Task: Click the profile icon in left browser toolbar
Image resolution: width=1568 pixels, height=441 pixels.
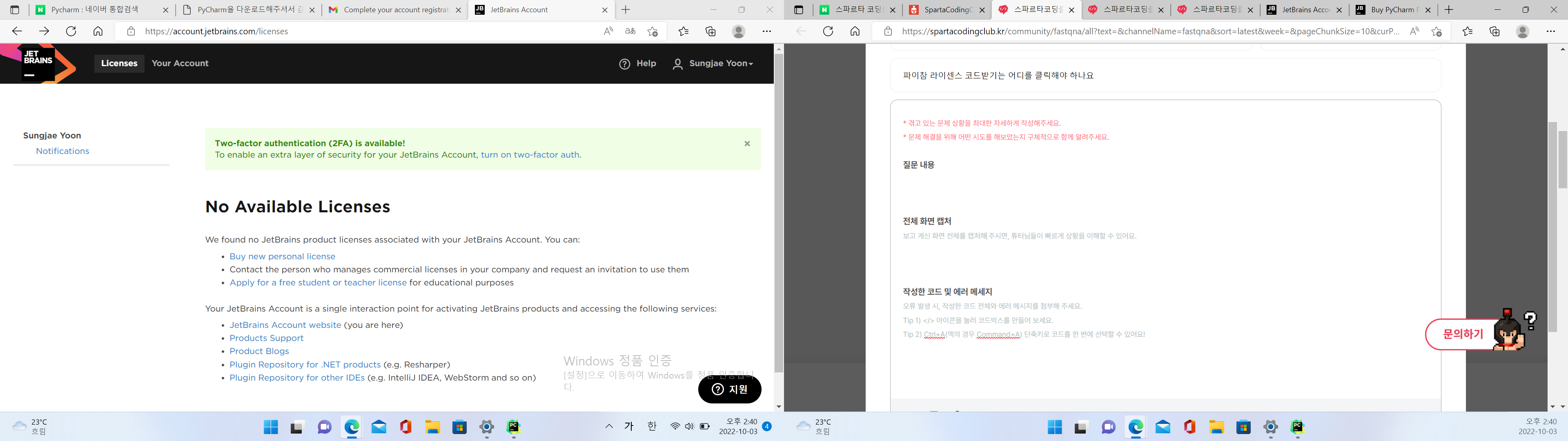Action: 738,31
